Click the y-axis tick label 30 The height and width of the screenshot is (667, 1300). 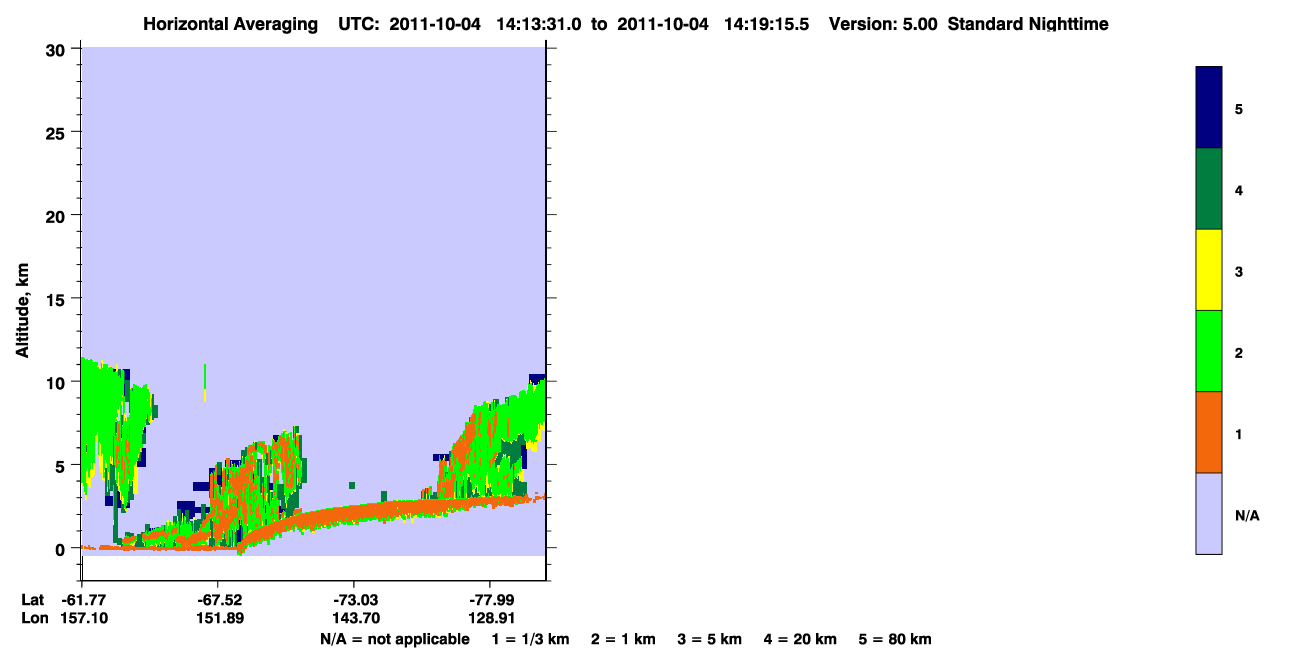click(x=57, y=49)
